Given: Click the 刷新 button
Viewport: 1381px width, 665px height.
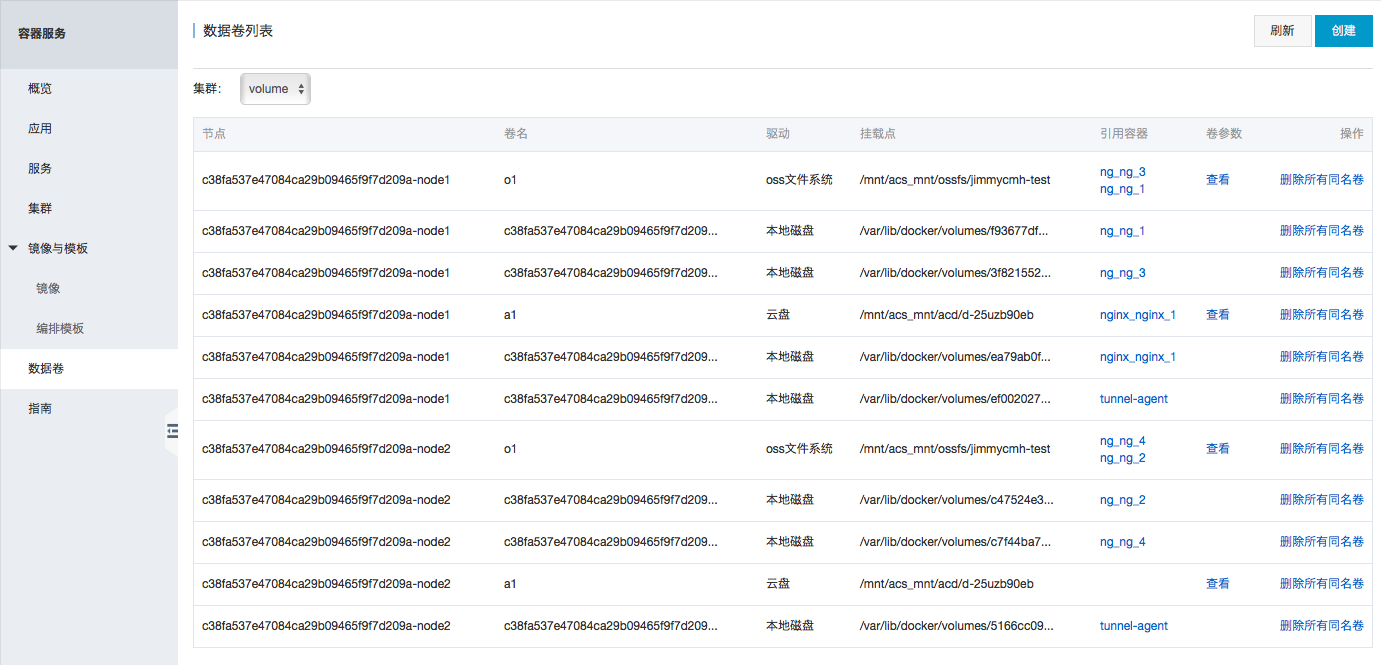Looking at the screenshot, I should 1282,31.
